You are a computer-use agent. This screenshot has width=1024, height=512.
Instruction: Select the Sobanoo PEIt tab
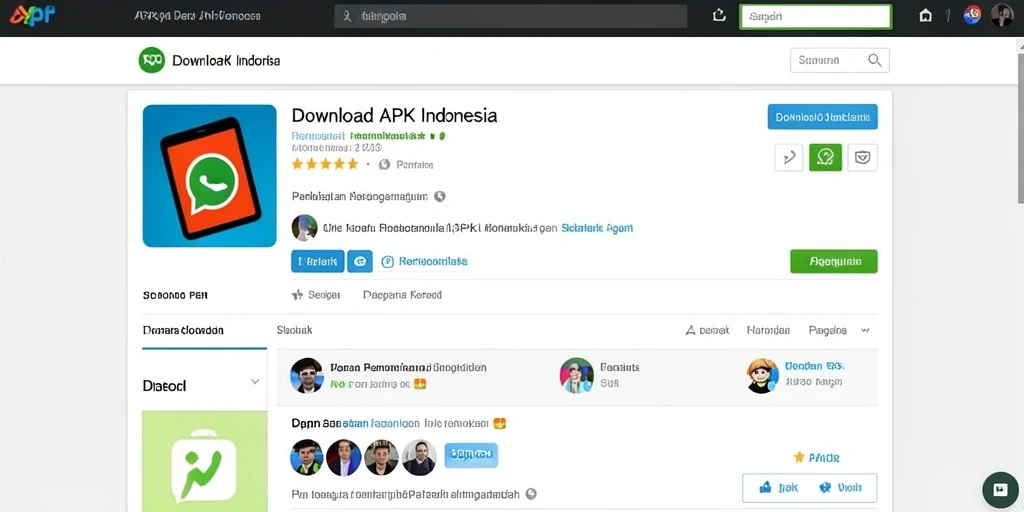(x=175, y=295)
